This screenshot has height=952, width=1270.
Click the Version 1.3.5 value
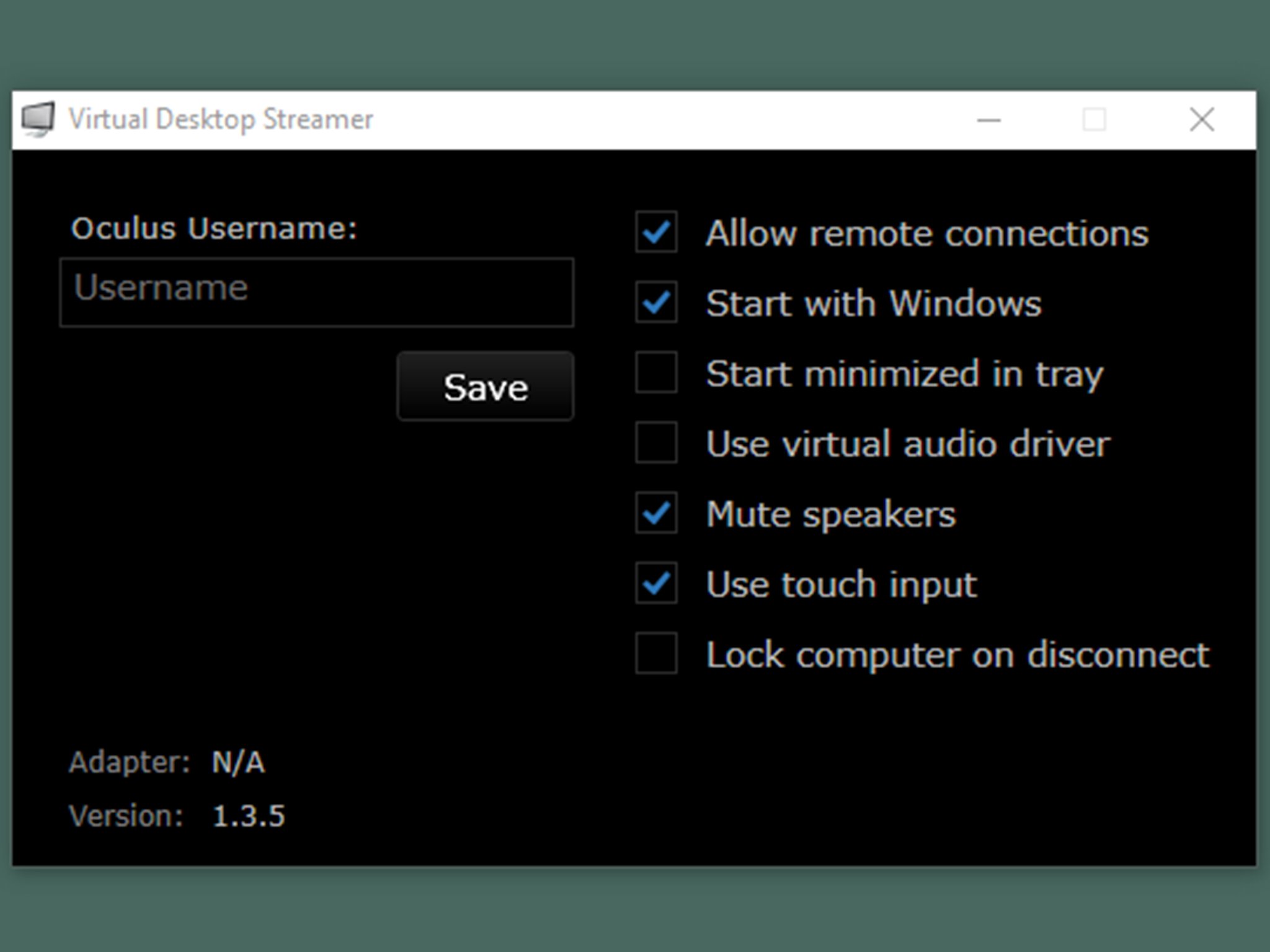(x=249, y=816)
